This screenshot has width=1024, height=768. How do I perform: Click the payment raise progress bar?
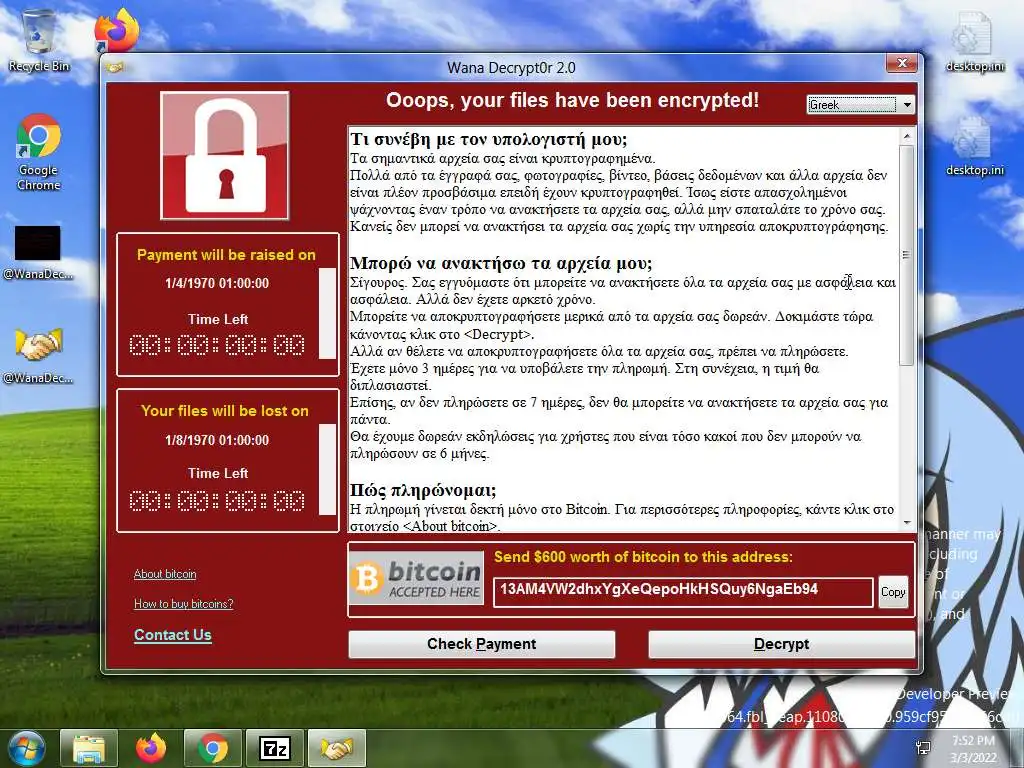[327, 313]
